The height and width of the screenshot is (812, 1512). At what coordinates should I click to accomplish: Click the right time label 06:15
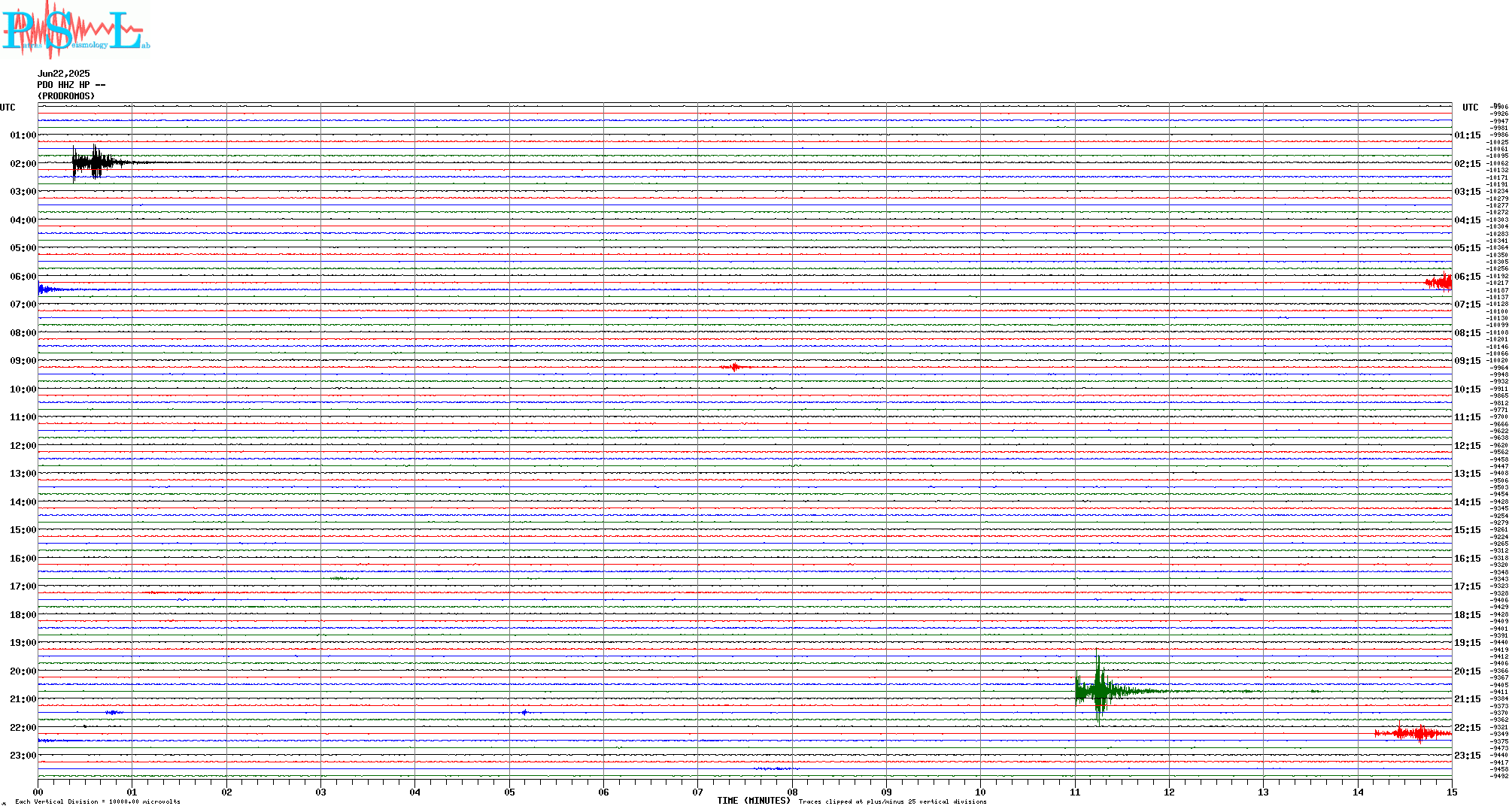(1468, 277)
